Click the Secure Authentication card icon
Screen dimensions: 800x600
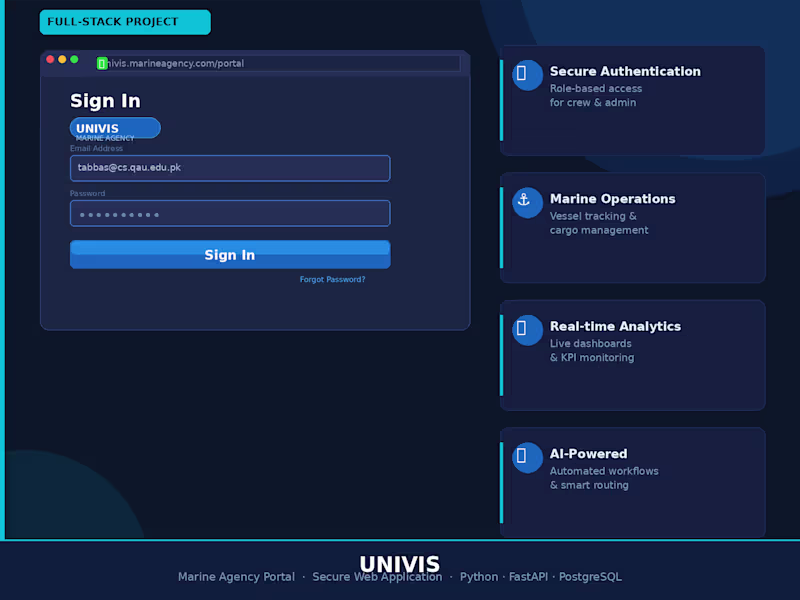(527, 75)
